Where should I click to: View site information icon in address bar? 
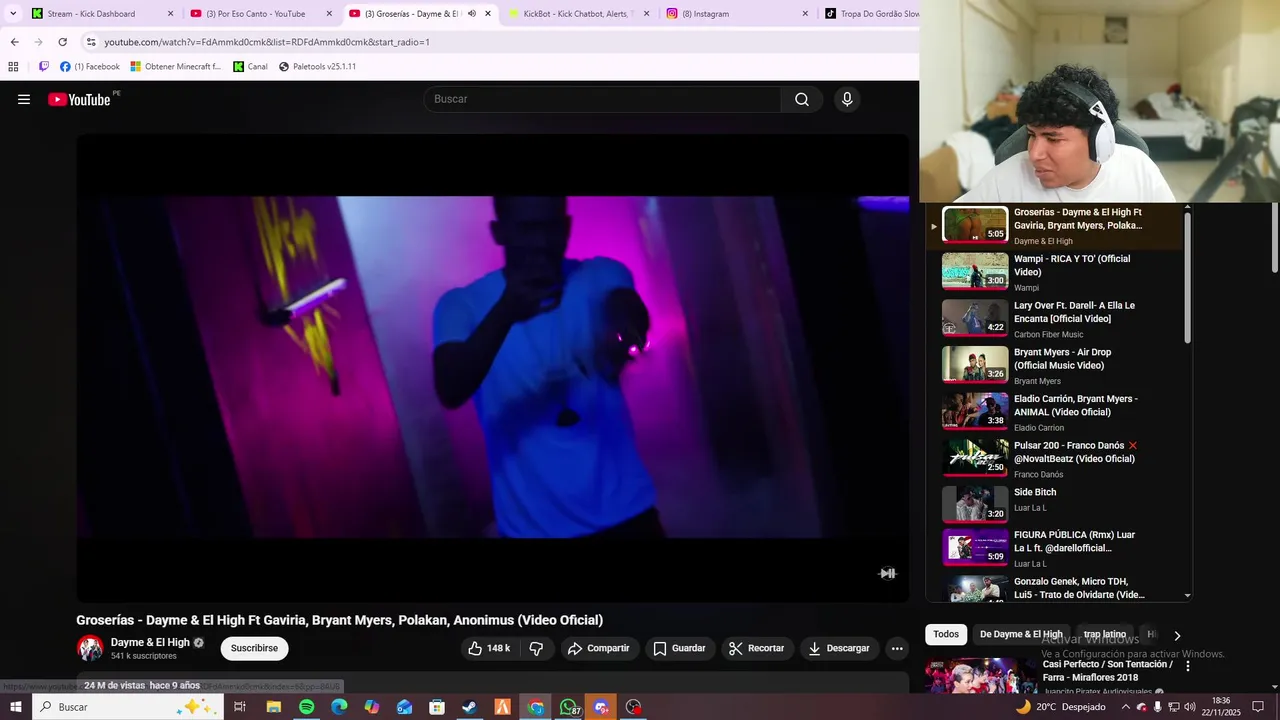pos(91,42)
